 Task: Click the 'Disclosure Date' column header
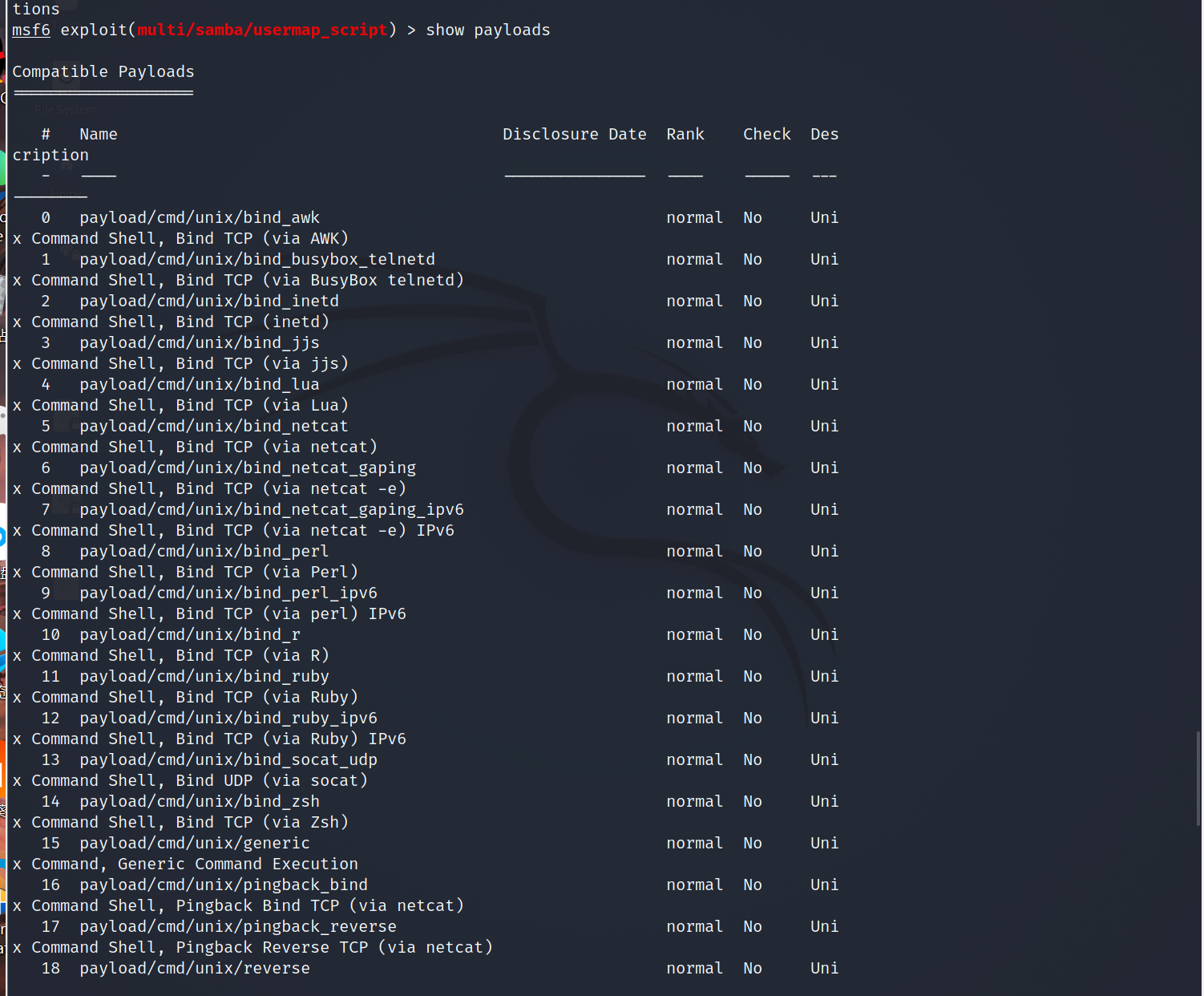[574, 134]
